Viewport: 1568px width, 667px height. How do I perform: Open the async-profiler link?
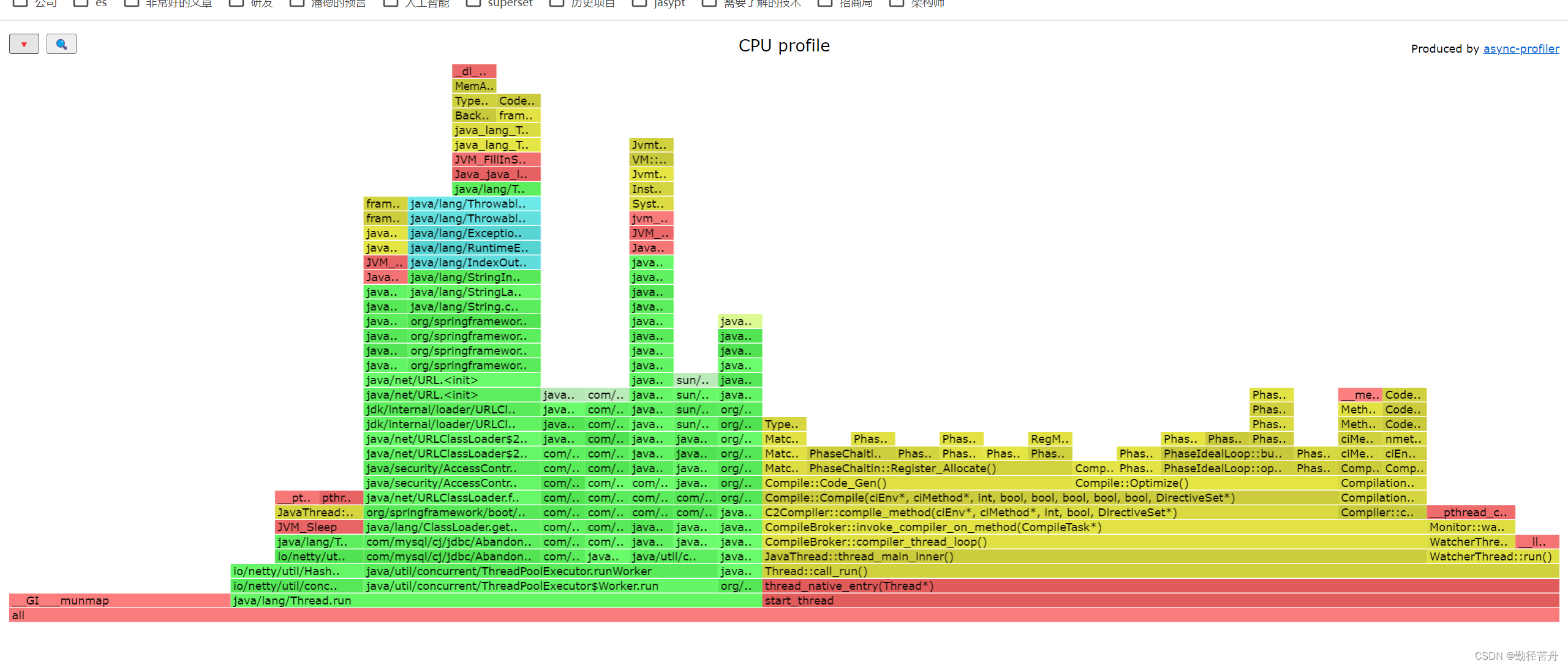1521,48
